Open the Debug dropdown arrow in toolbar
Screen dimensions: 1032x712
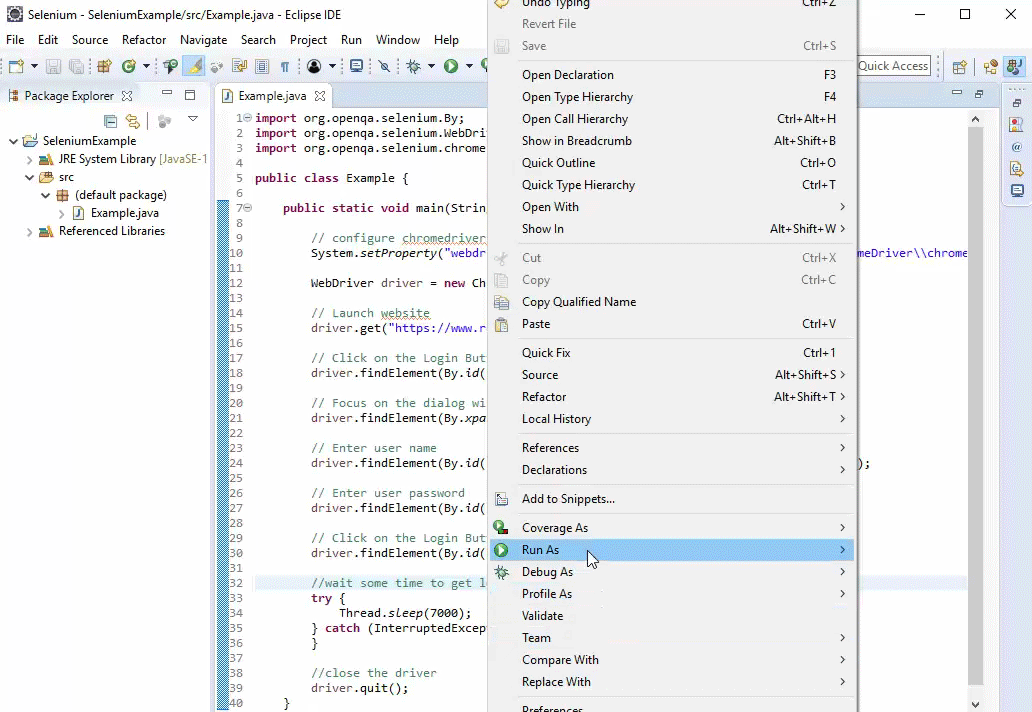(x=431, y=66)
